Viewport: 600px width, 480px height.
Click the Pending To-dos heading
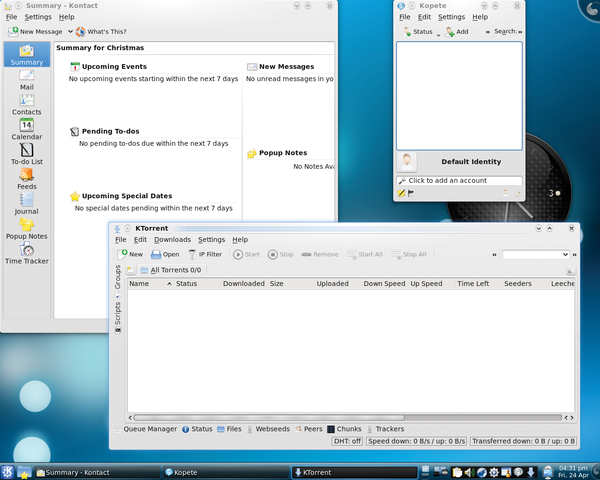111,131
